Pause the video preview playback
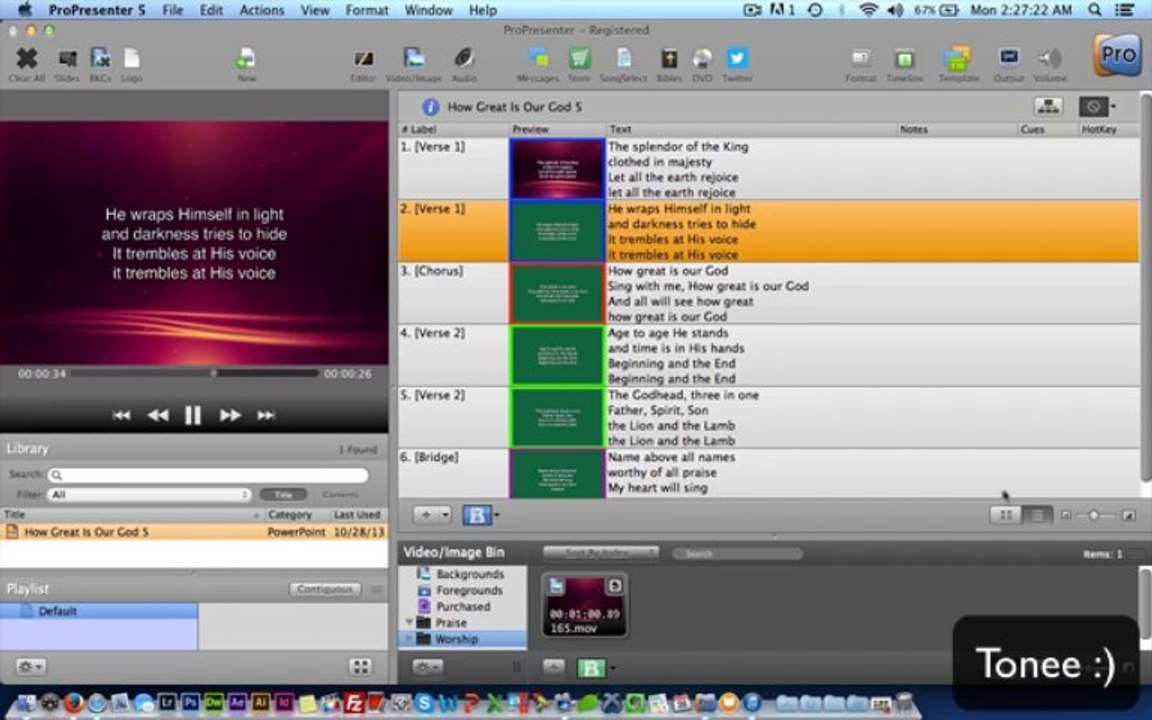1152x720 pixels. pos(192,415)
